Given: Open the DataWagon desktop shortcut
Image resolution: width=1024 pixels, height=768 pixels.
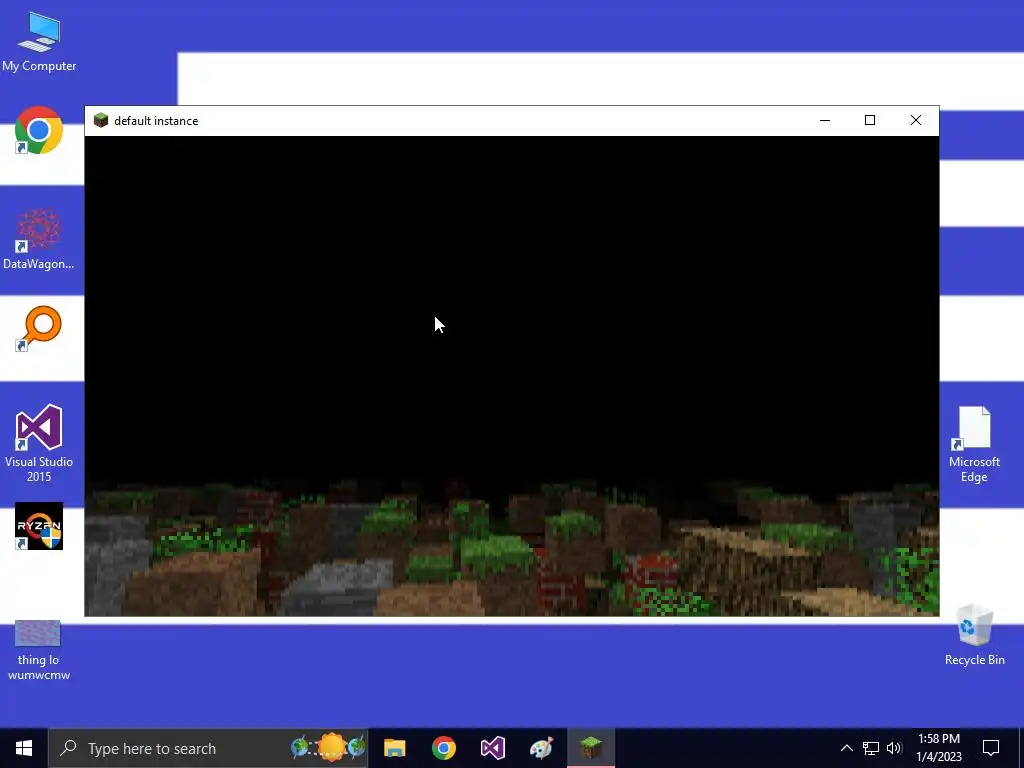Looking at the screenshot, I should [x=39, y=239].
